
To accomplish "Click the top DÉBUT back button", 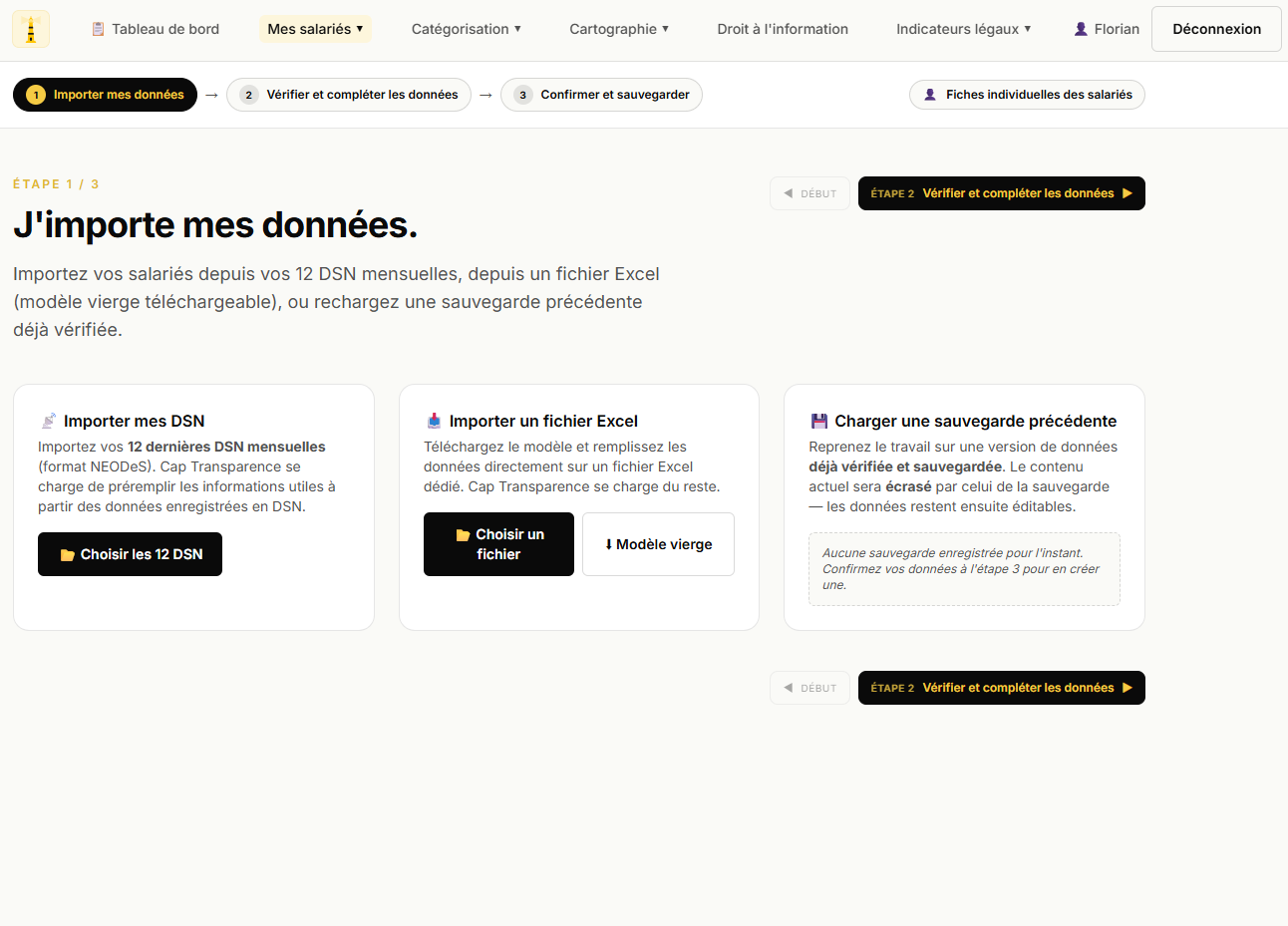I will tap(809, 193).
